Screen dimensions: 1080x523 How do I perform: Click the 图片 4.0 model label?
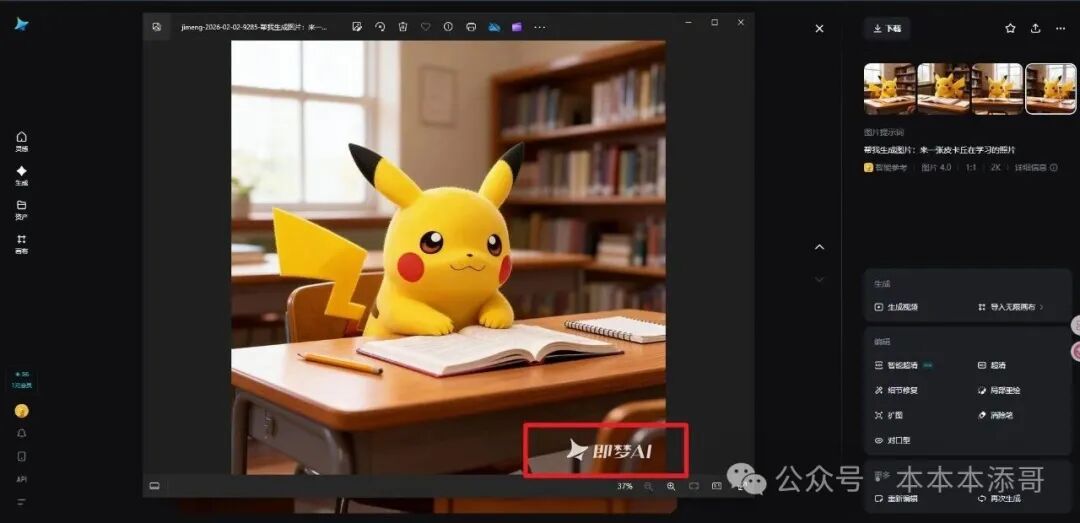[x=936, y=167]
